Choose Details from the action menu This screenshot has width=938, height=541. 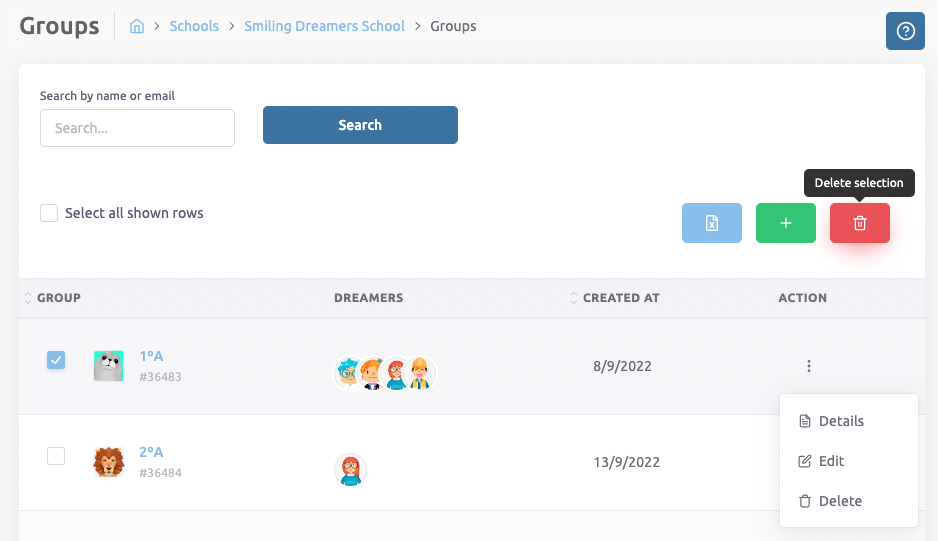840,421
